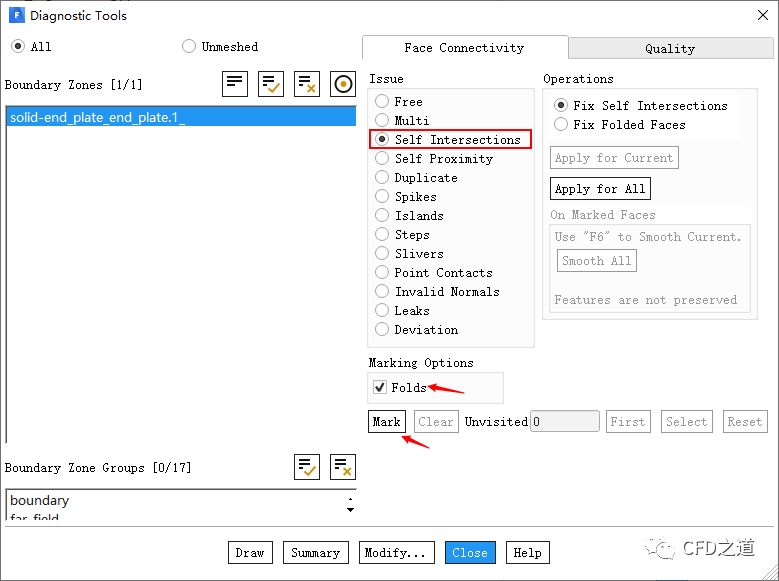Choose the Steps issue option

pyautogui.click(x=382, y=234)
